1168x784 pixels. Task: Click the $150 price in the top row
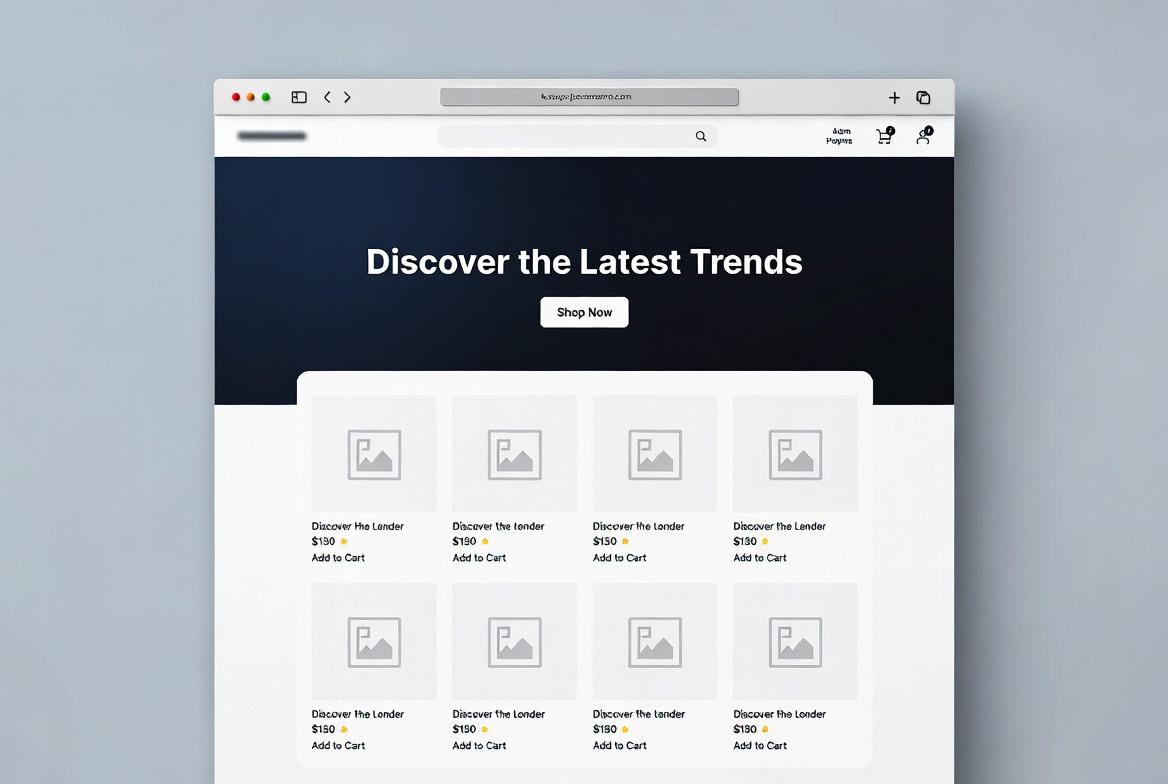point(605,542)
